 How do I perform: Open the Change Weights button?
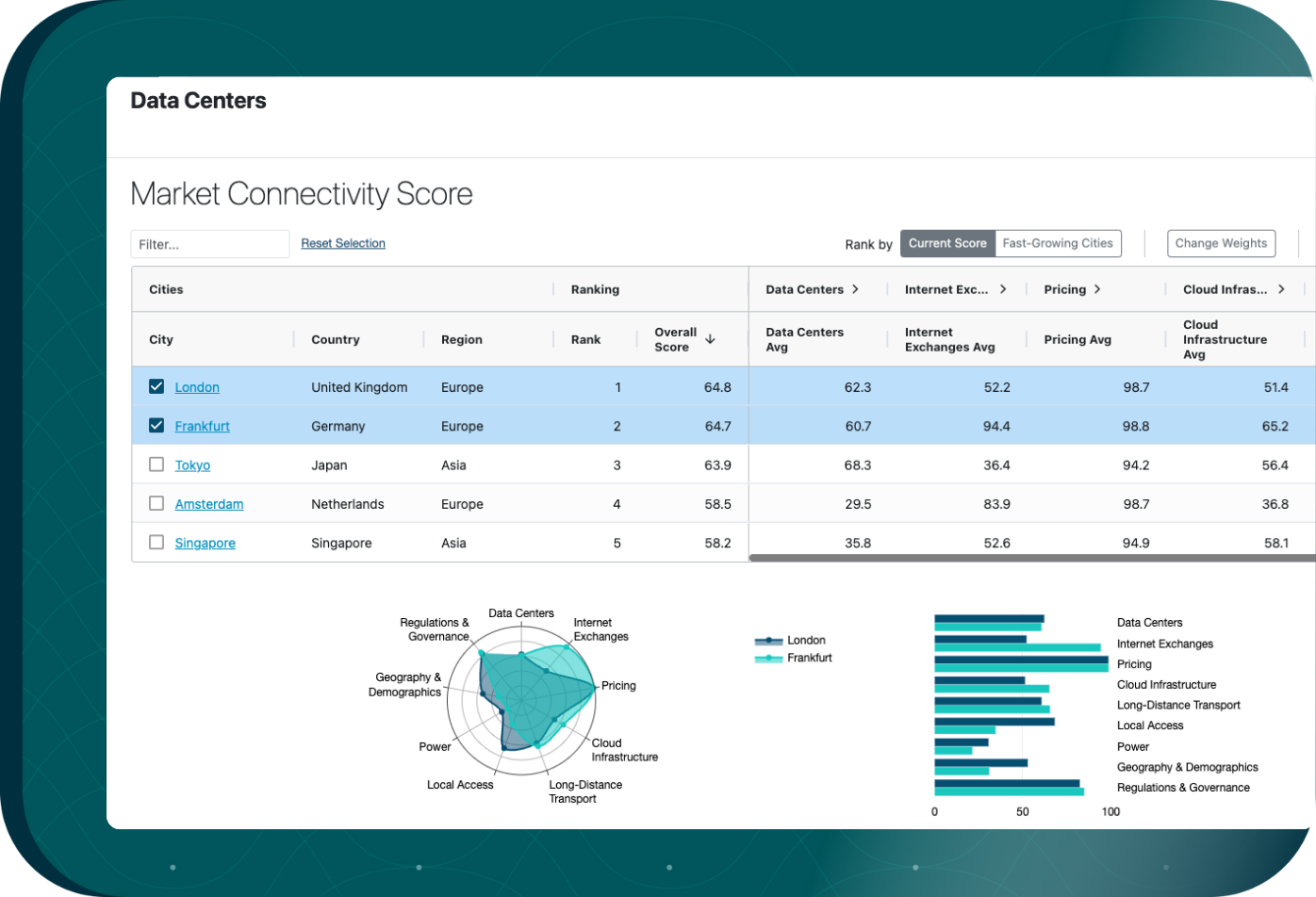coord(1221,243)
